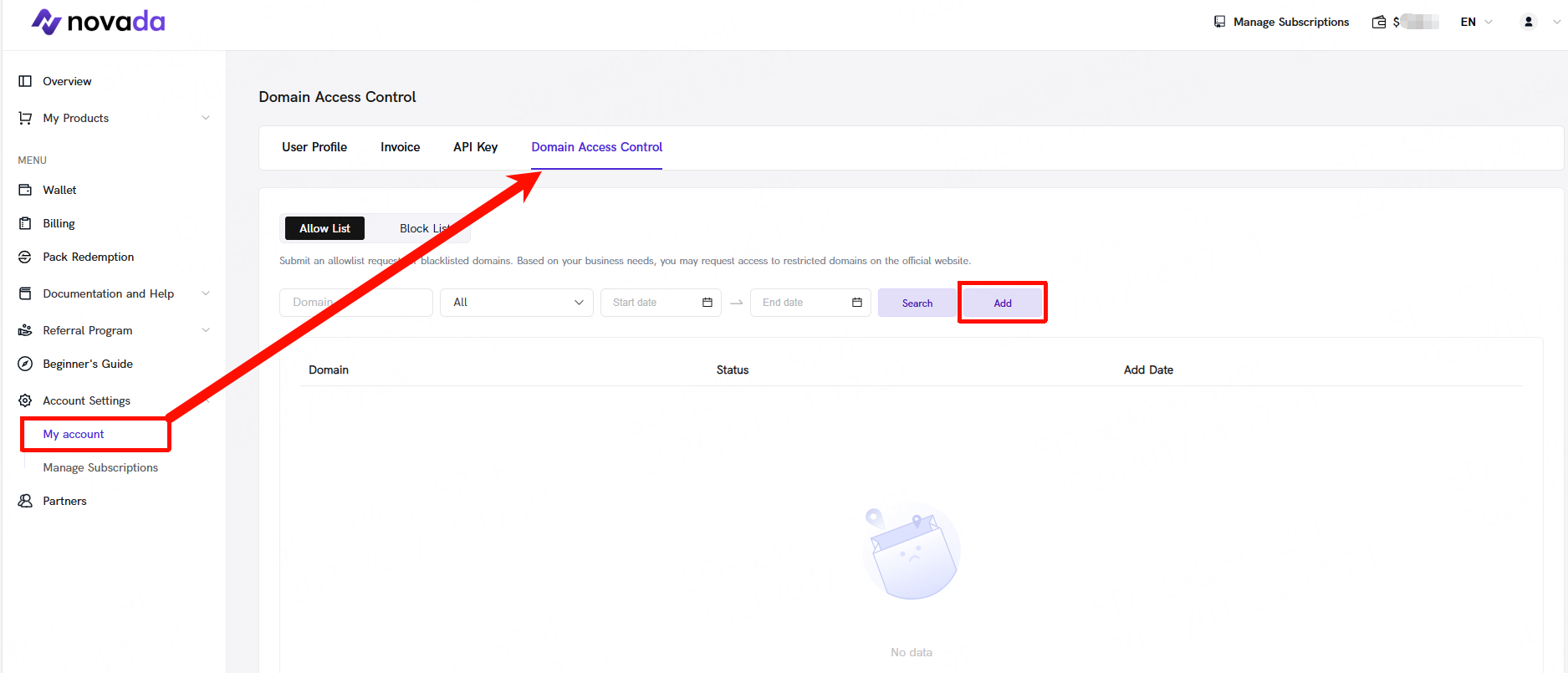1568x673 pixels.
Task: Switch to the Block List toggle
Action: coord(422,228)
